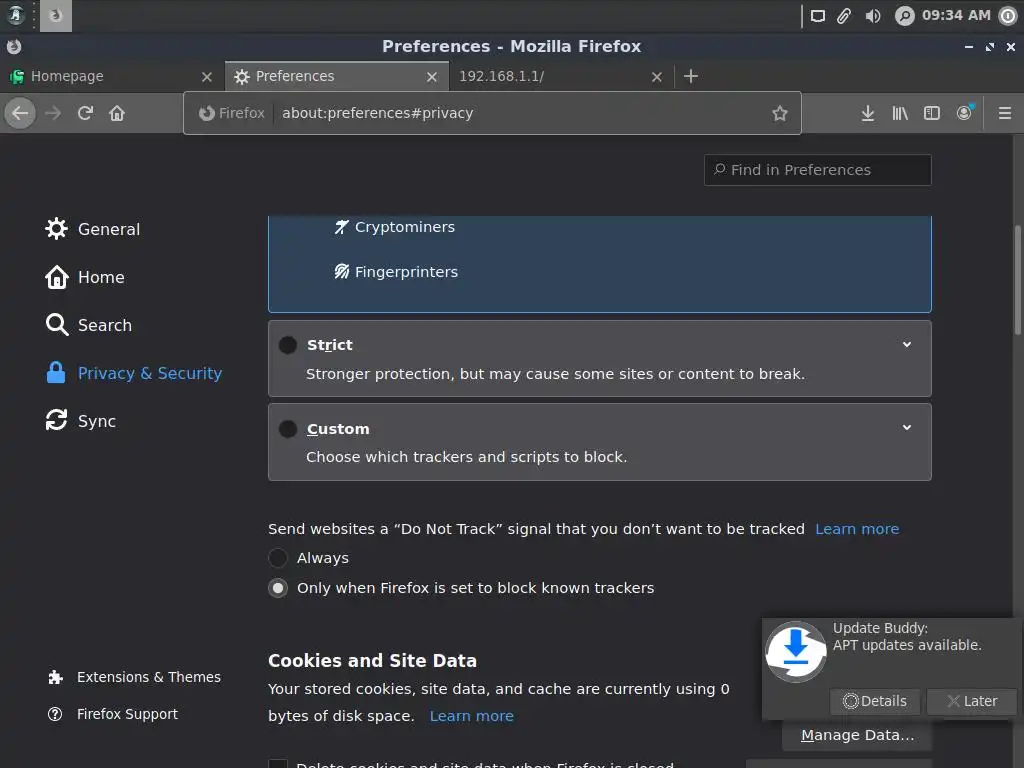Open the Downloads arrow icon
Screen dimensions: 1024x768
click(x=868, y=113)
